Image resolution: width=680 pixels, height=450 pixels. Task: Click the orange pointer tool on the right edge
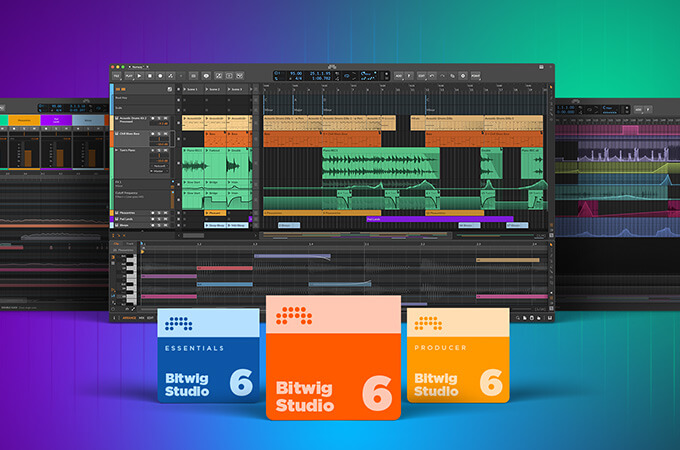[x=551, y=88]
